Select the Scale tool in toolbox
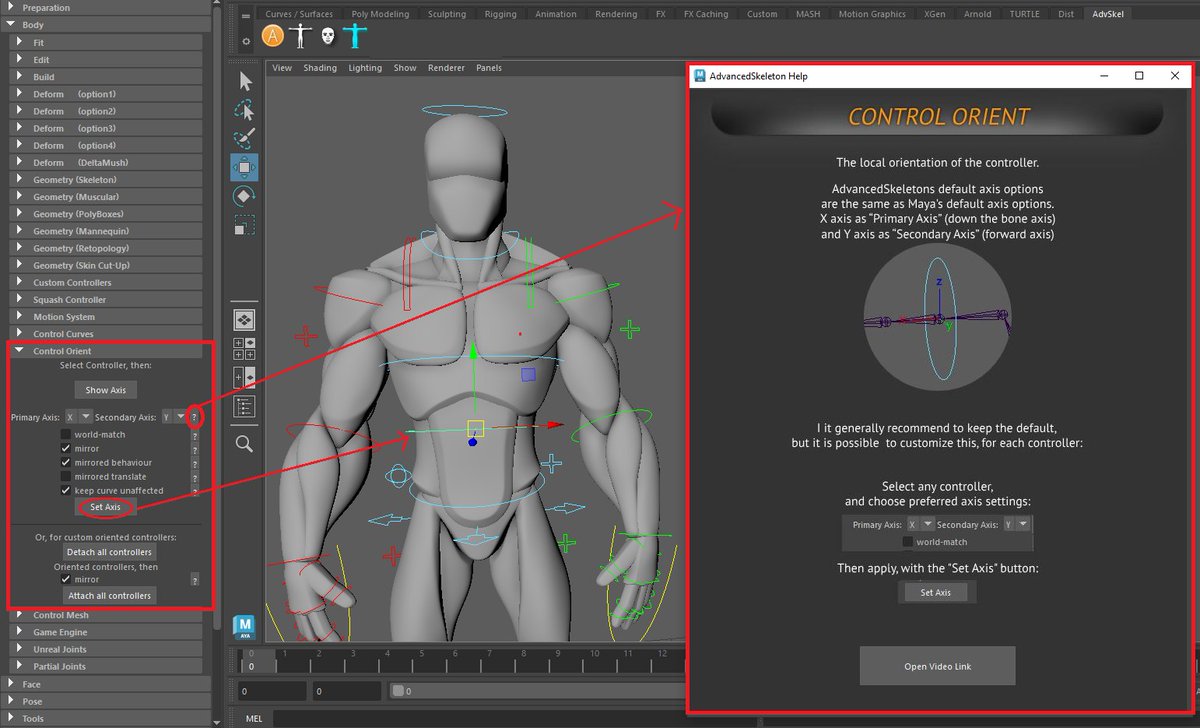 point(245,223)
